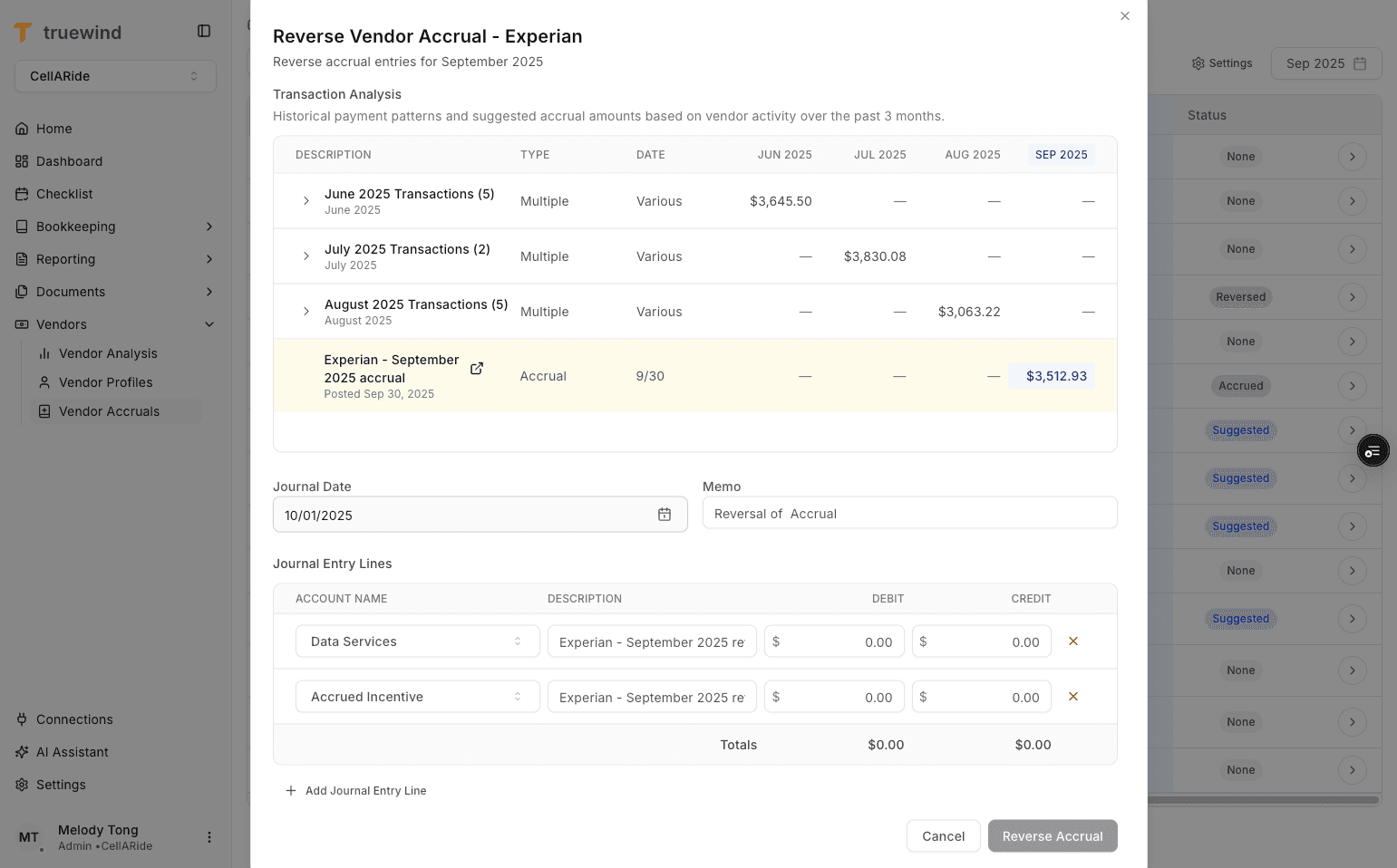Viewport: 1397px width, 868px height.
Task: Add a Journal Entry Line
Action: pyautogui.click(x=355, y=791)
